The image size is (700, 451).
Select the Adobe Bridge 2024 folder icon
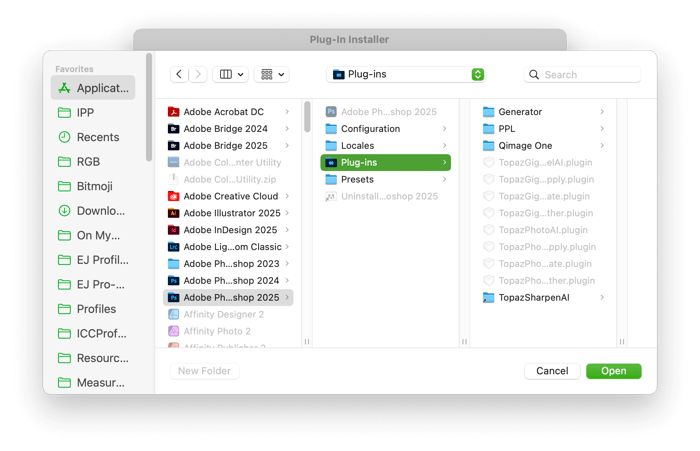coord(173,129)
